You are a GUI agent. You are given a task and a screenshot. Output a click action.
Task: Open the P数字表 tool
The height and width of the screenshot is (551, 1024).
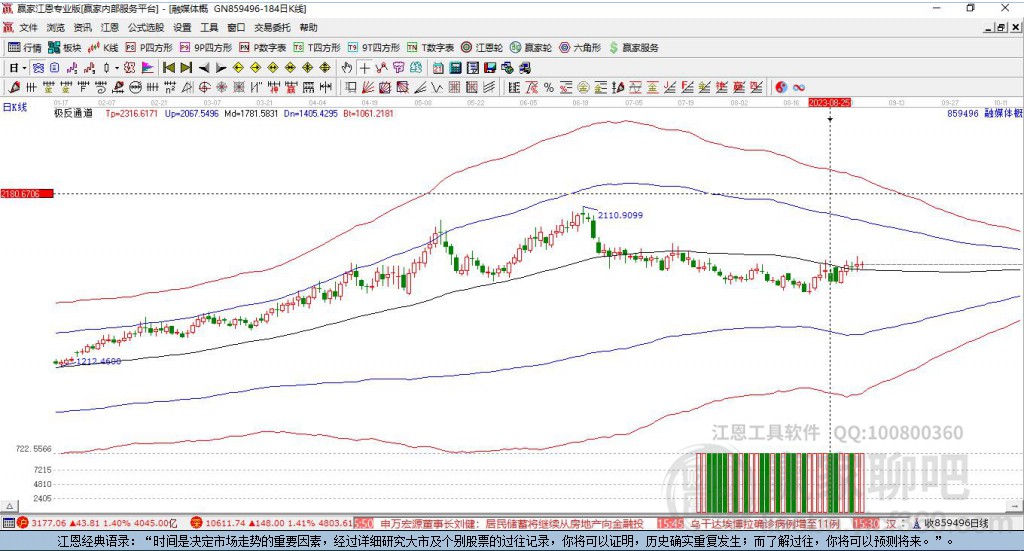[263, 48]
